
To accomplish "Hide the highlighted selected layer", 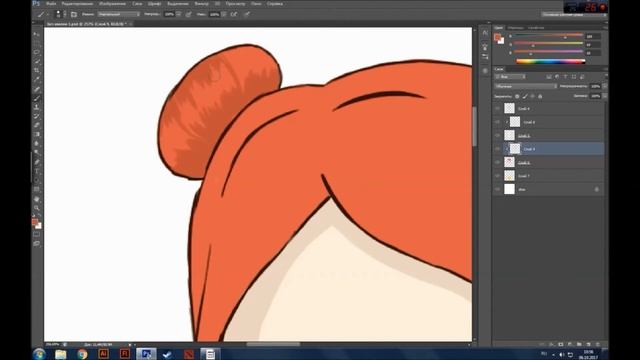I will point(497,149).
